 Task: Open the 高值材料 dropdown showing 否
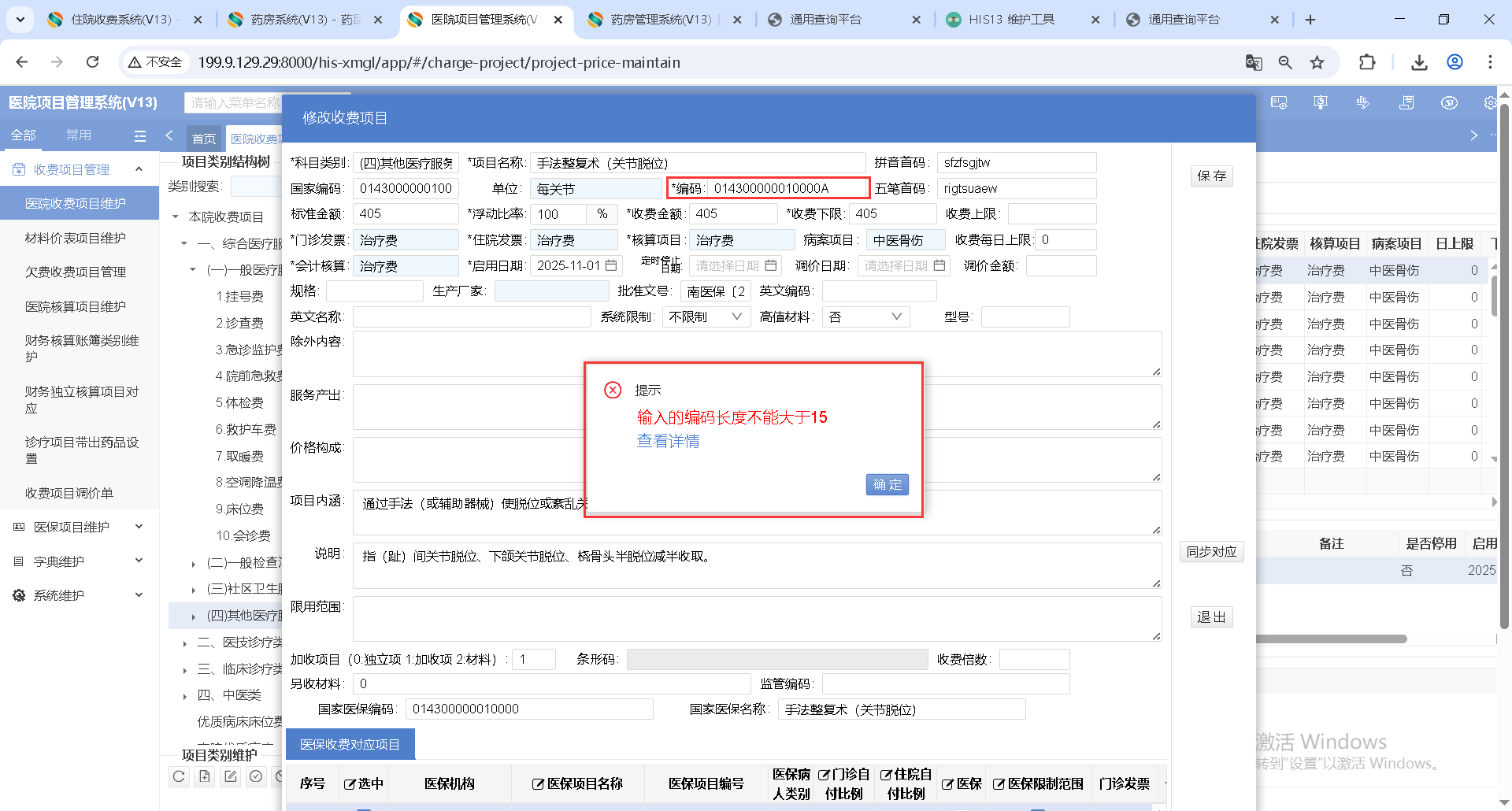pos(865,317)
